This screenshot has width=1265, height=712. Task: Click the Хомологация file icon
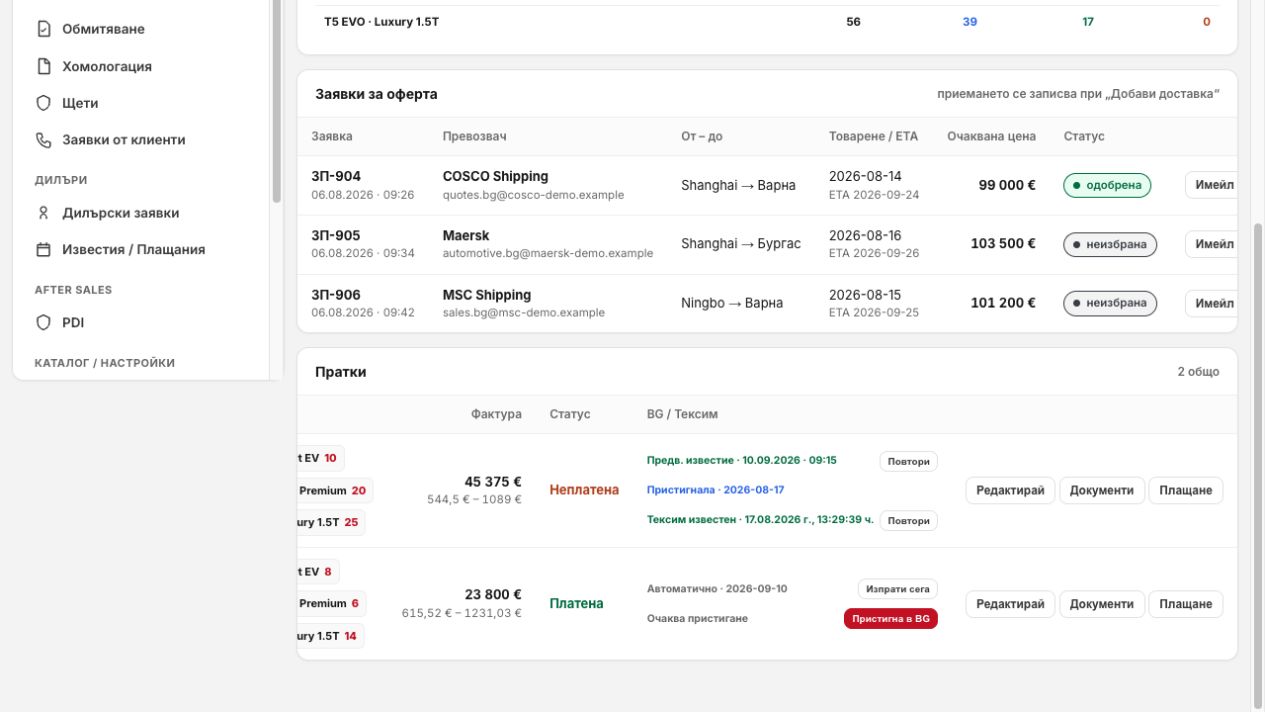[43, 66]
